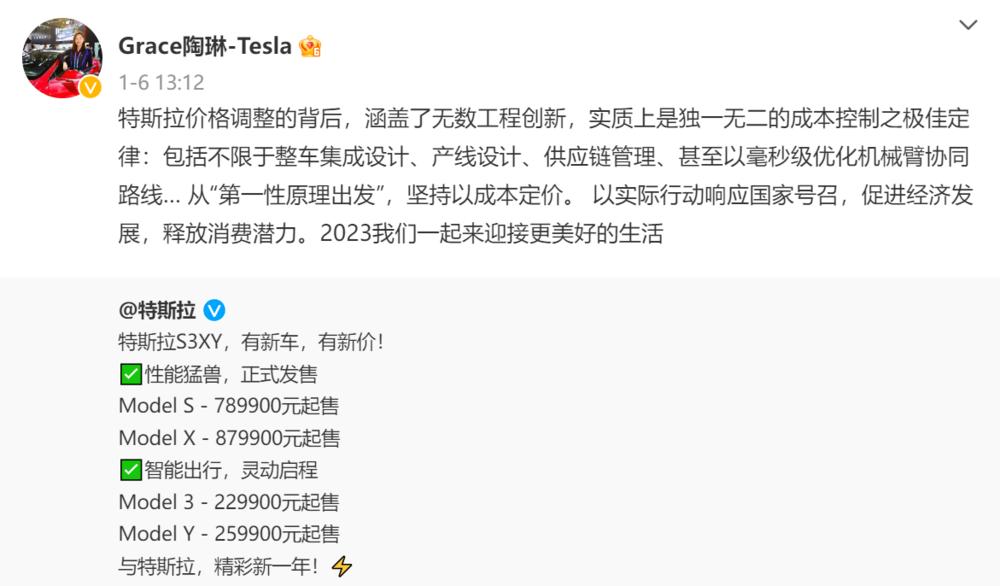Click the orange V badge on the avatar

[88, 83]
